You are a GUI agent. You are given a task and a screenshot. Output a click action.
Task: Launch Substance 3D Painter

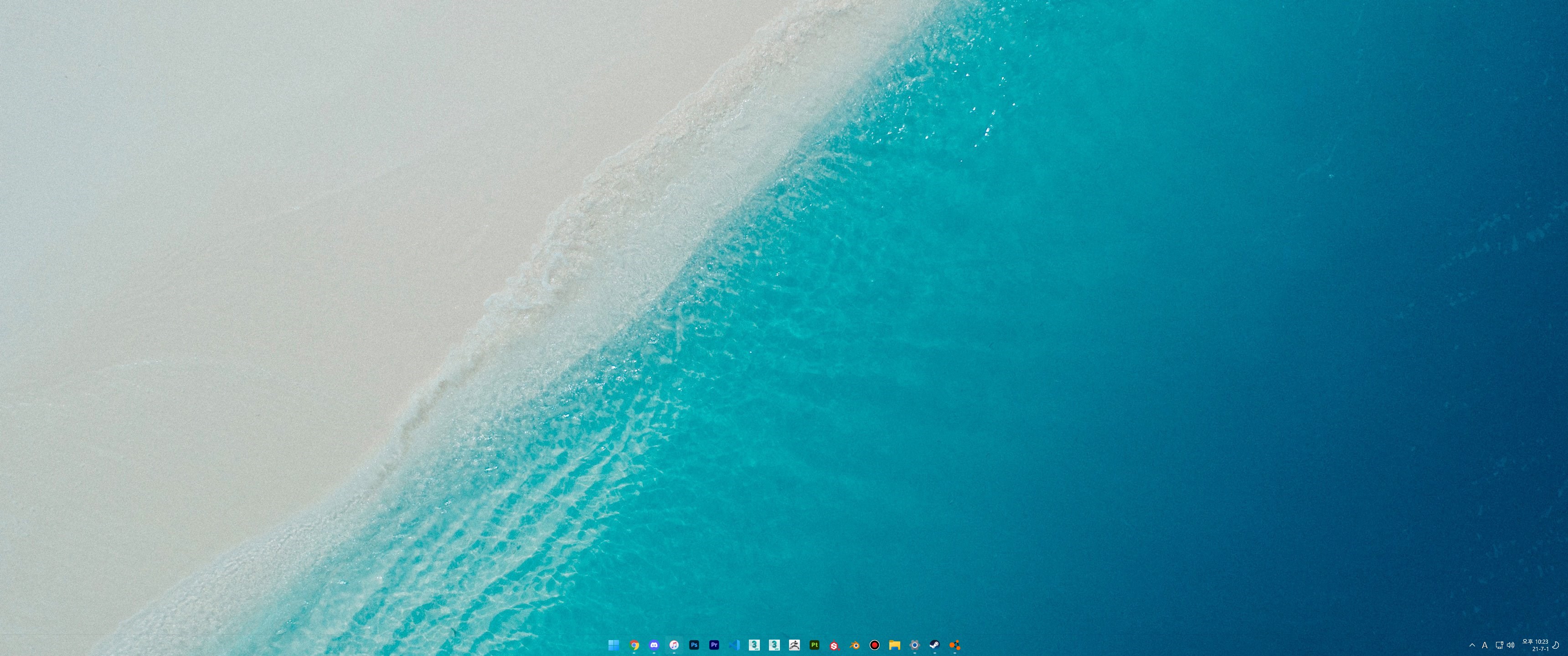[x=815, y=645]
